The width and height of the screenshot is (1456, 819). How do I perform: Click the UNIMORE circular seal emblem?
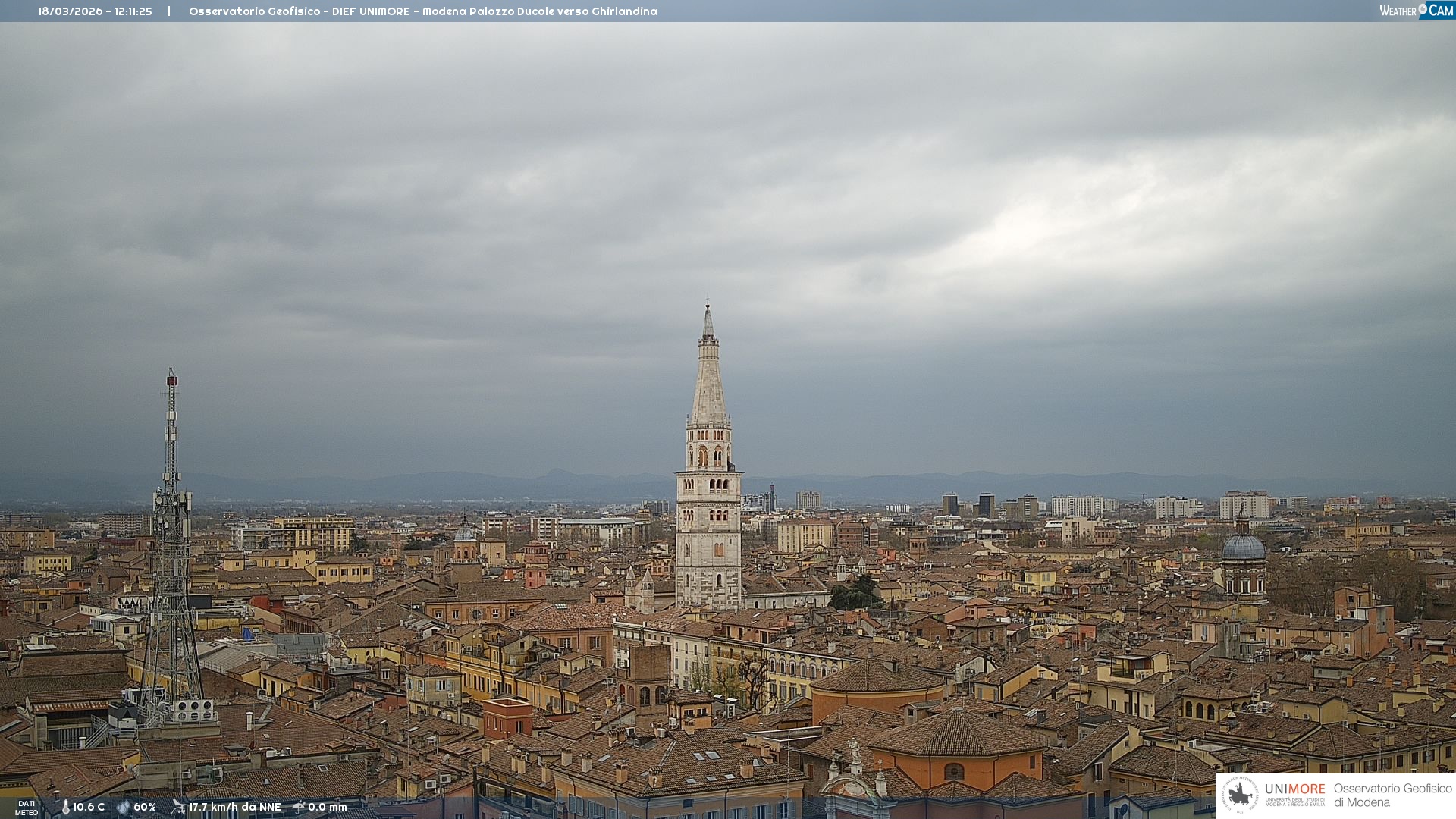coord(1240,795)
